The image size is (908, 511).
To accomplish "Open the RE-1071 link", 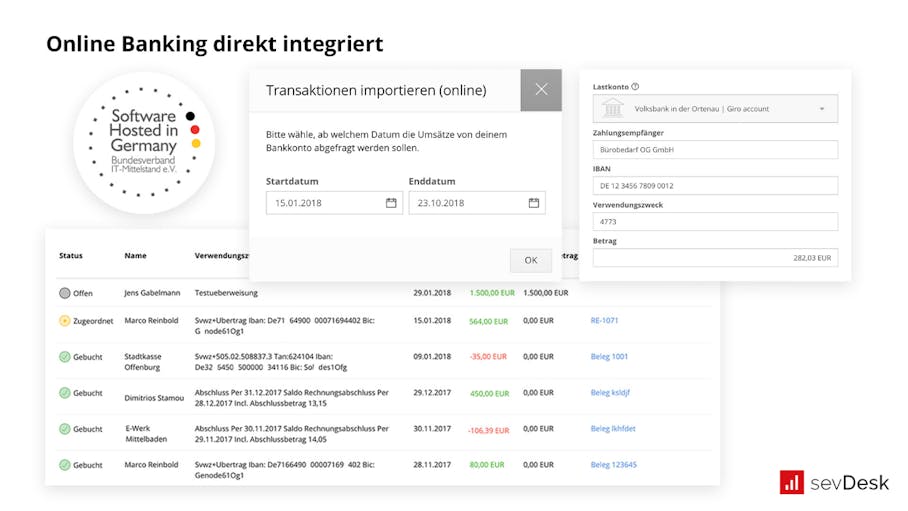I will [x=604, y=320].
